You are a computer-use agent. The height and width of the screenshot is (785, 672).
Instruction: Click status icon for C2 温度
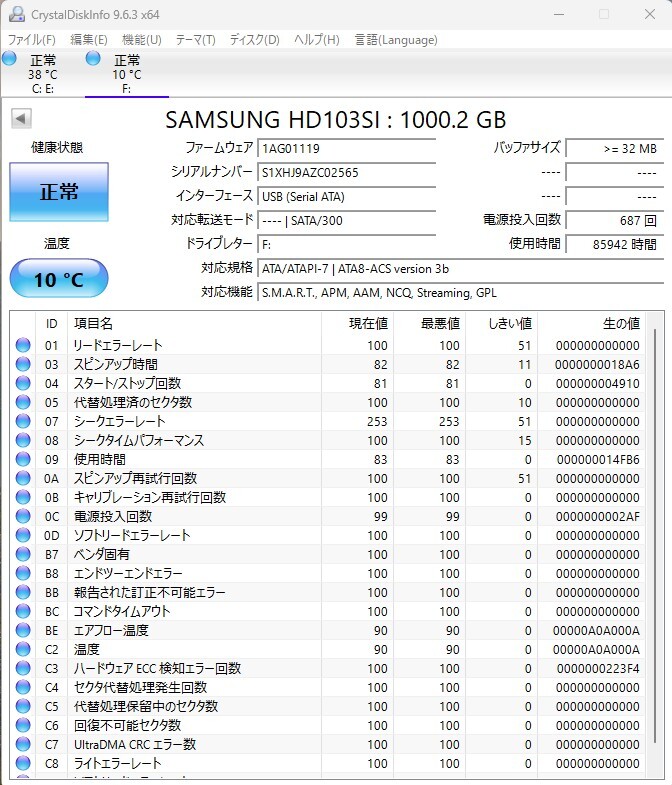tap(23, 649)
